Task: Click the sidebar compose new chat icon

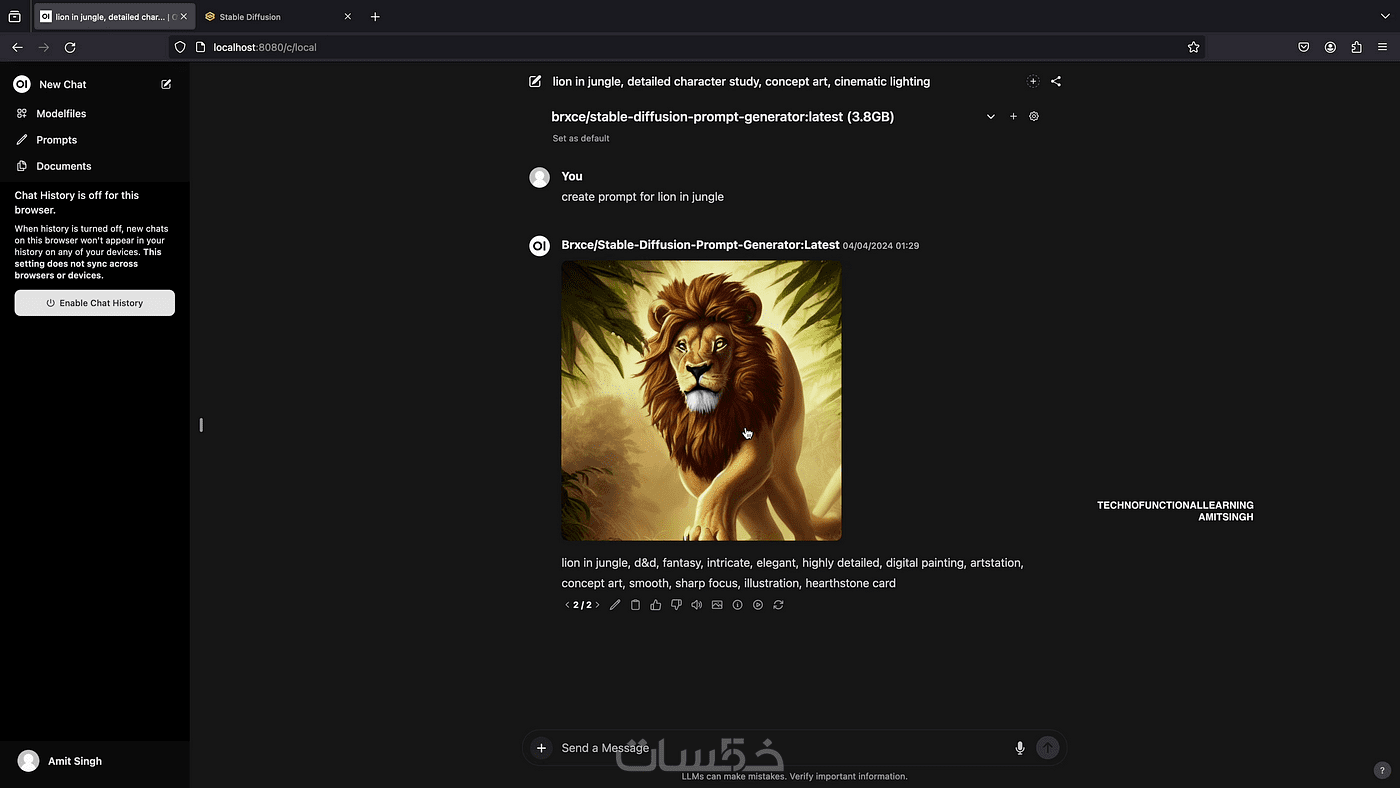Action: [x=166, y=84]
